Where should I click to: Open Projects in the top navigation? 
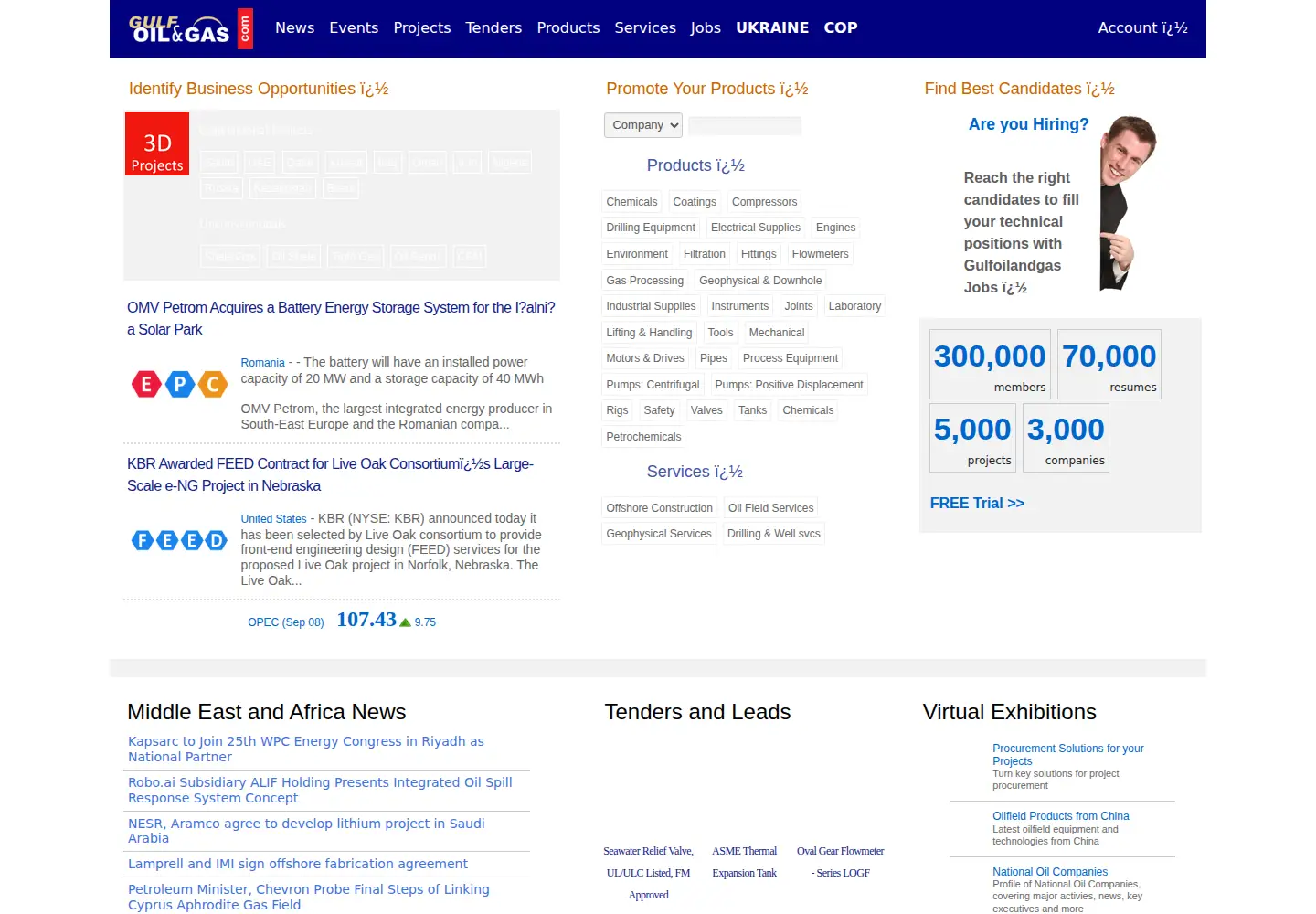[x=422, y=27]
